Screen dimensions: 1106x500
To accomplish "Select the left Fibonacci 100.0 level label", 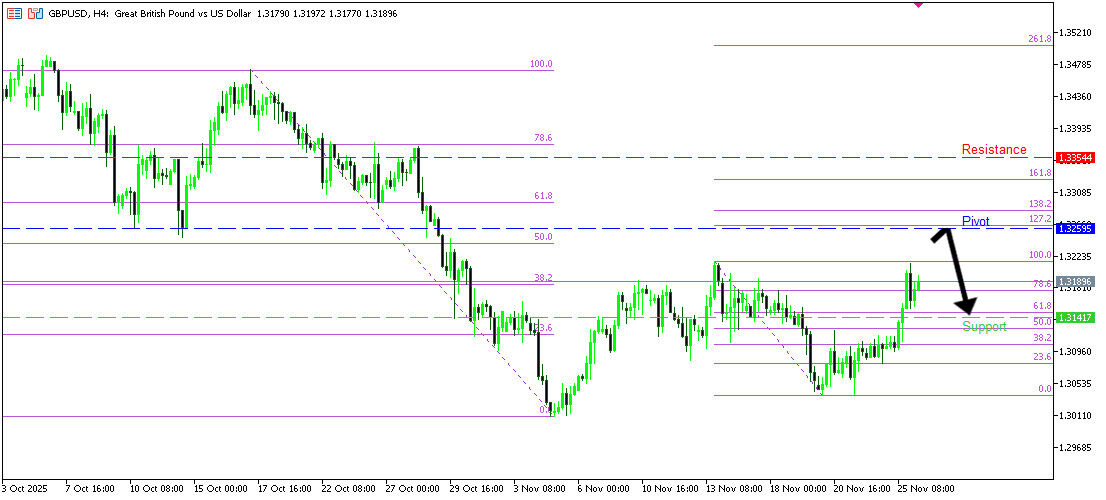I will [541, 64].
